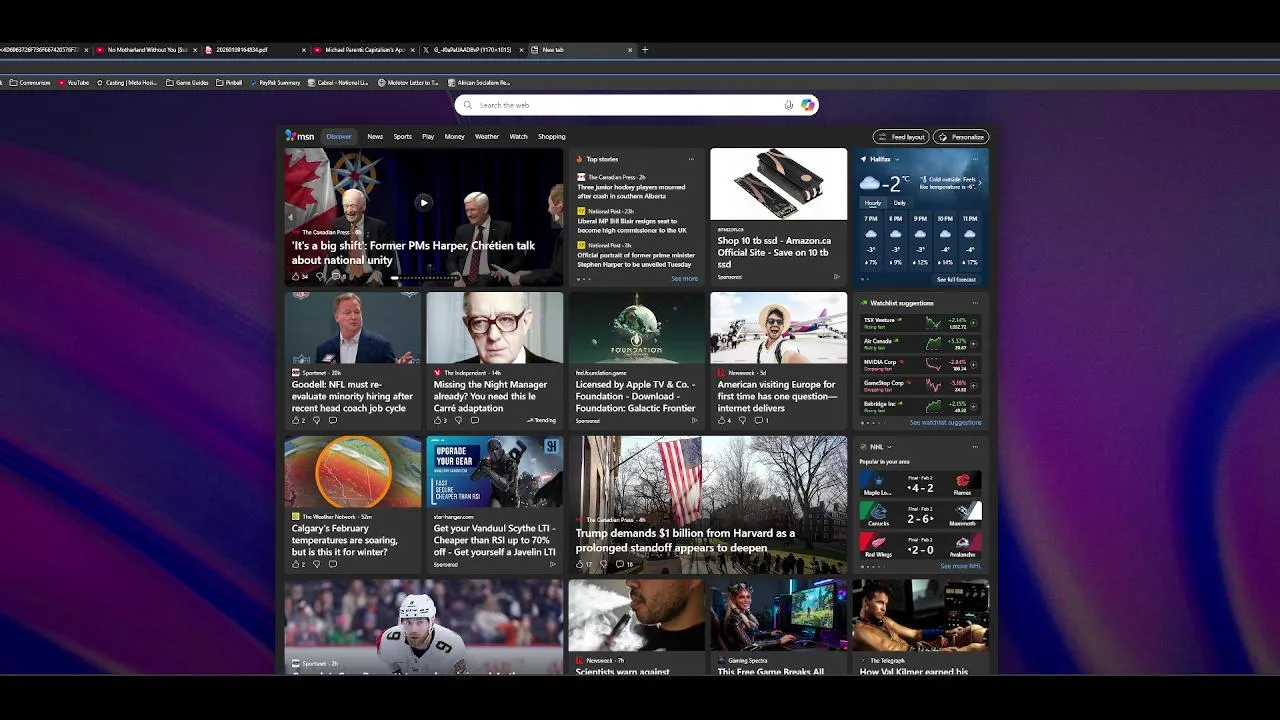Open the Watch section
The image size is (1280, 720).
click(519, 136)
